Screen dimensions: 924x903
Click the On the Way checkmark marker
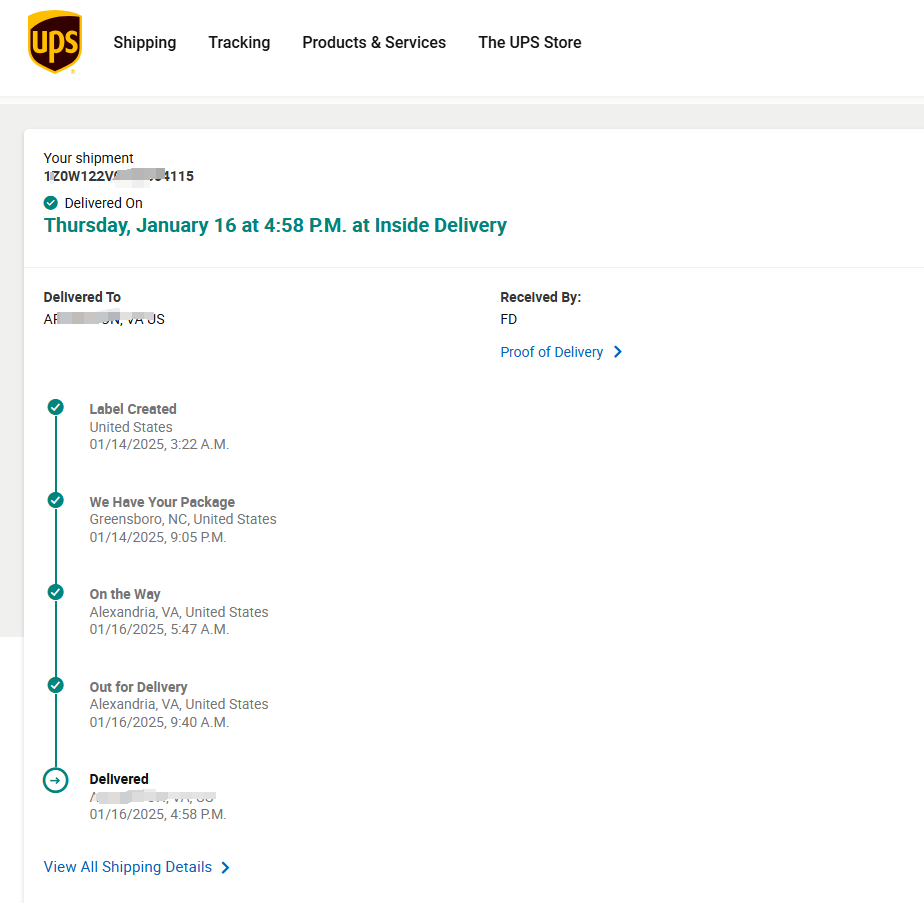coord(55,592)
